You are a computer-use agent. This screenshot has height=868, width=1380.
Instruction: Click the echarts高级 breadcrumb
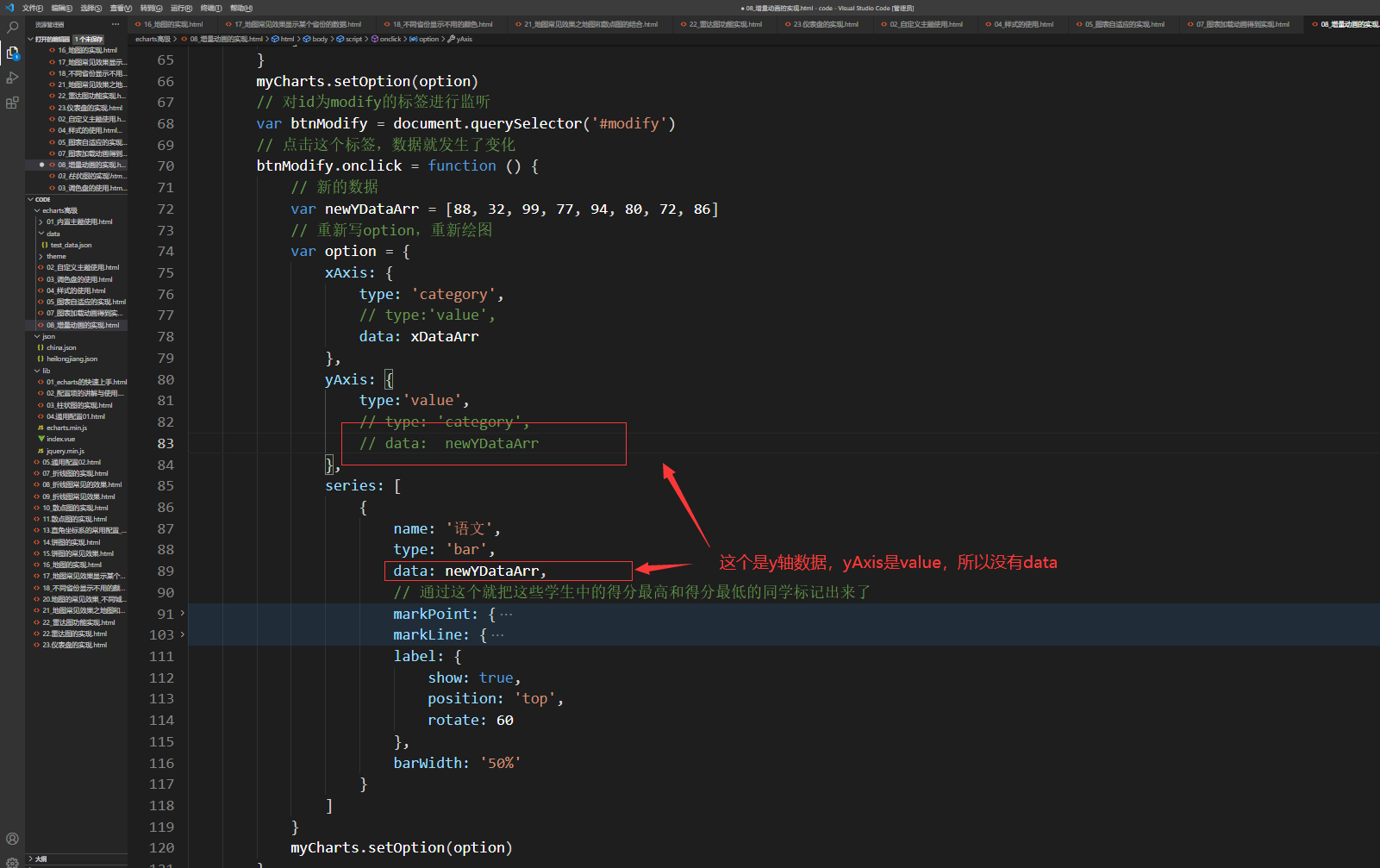pos(153,39)
